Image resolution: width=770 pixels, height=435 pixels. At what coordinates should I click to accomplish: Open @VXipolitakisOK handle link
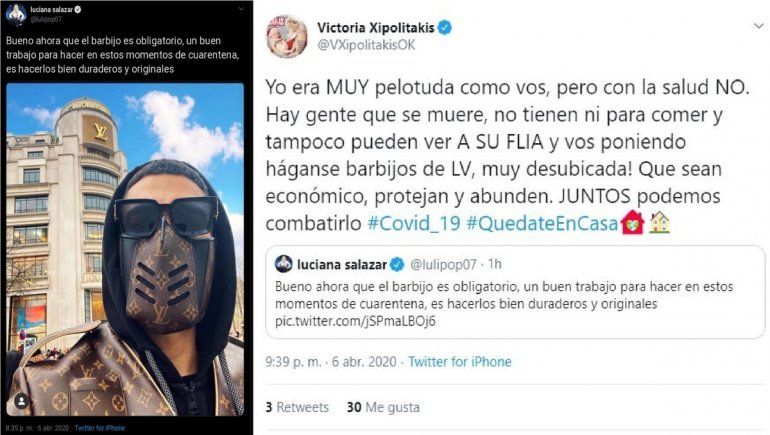coord(366,45)
